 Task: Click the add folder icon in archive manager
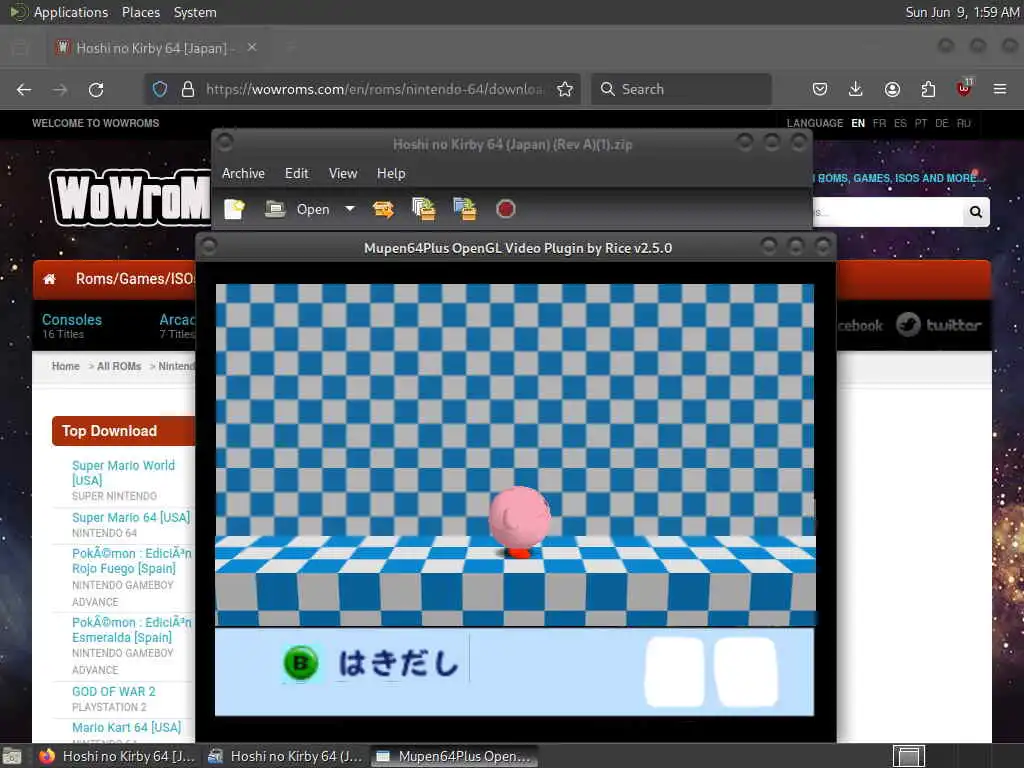coord(464,209)
